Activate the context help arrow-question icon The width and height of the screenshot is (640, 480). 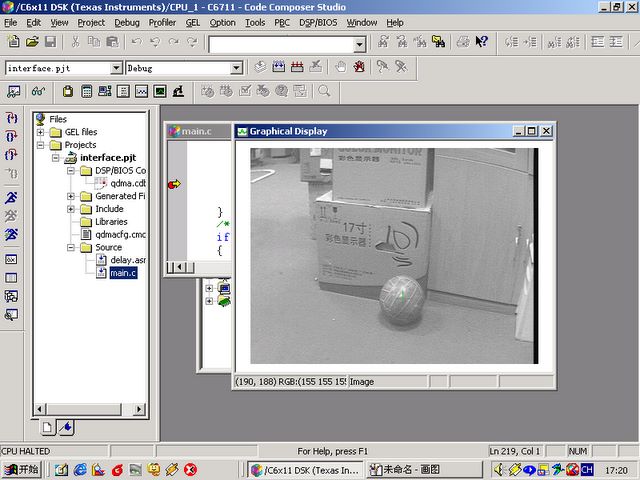point(482,42)
